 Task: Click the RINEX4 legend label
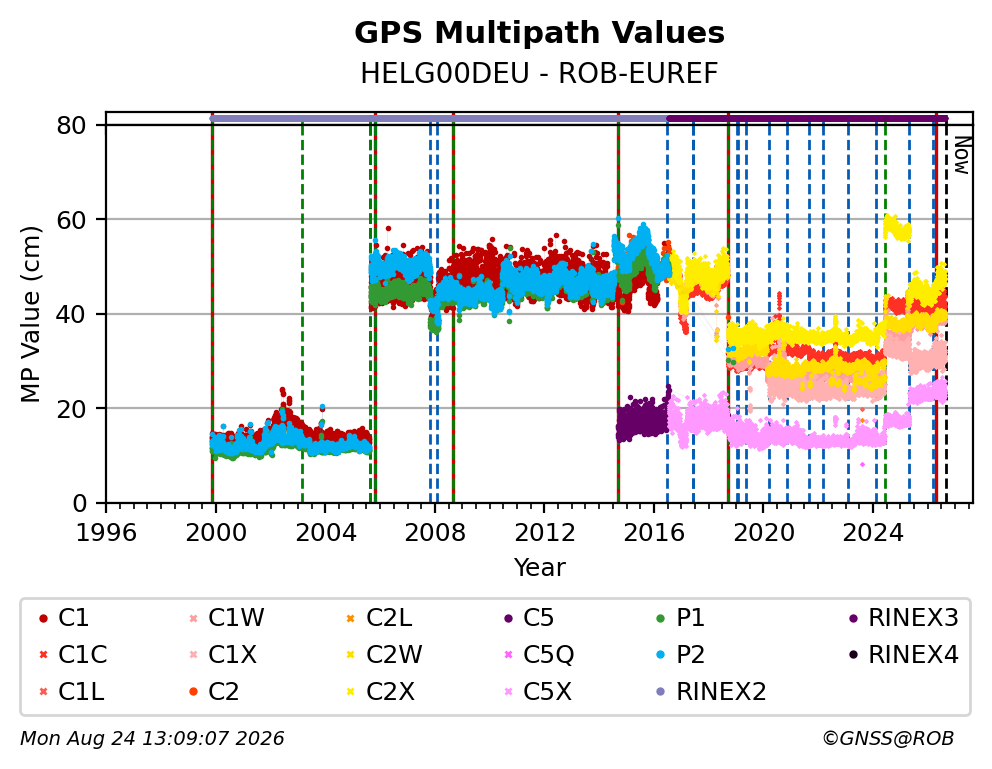coord(914,655)
